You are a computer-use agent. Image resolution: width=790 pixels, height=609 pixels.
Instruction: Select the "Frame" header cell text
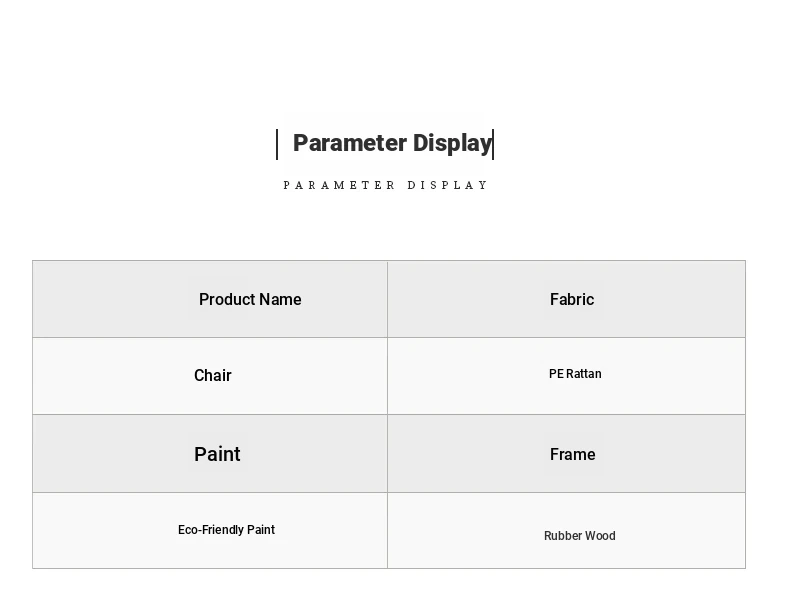pyautogui.click(x=573, y=454)
